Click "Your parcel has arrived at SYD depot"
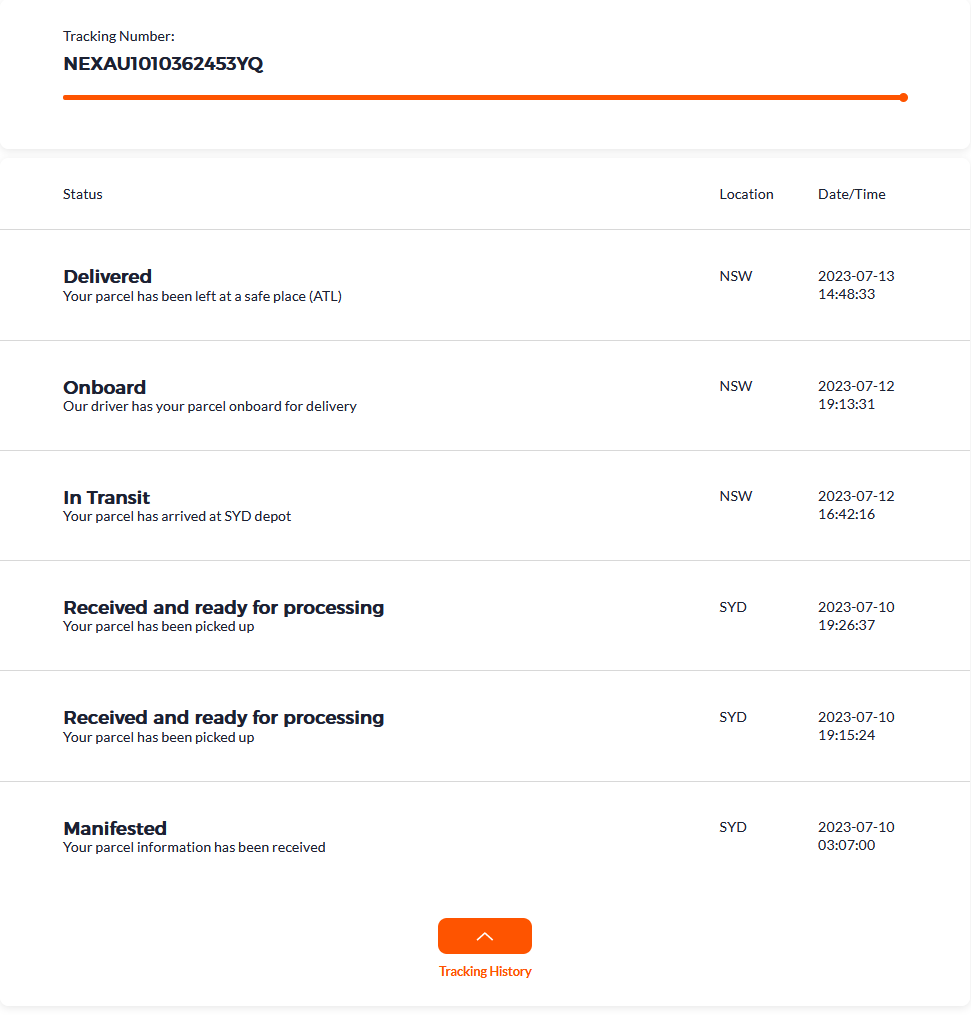This screenshot has height=1036, width=971. 177,516
